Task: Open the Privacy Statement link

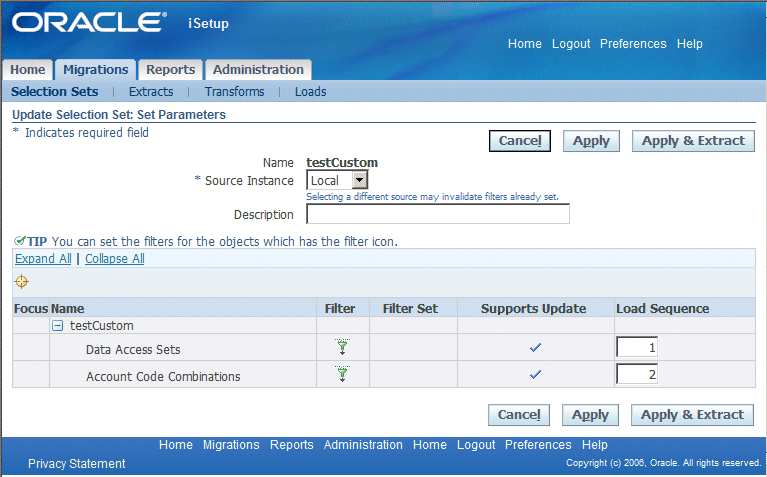Action: click(x=76, y=463)
